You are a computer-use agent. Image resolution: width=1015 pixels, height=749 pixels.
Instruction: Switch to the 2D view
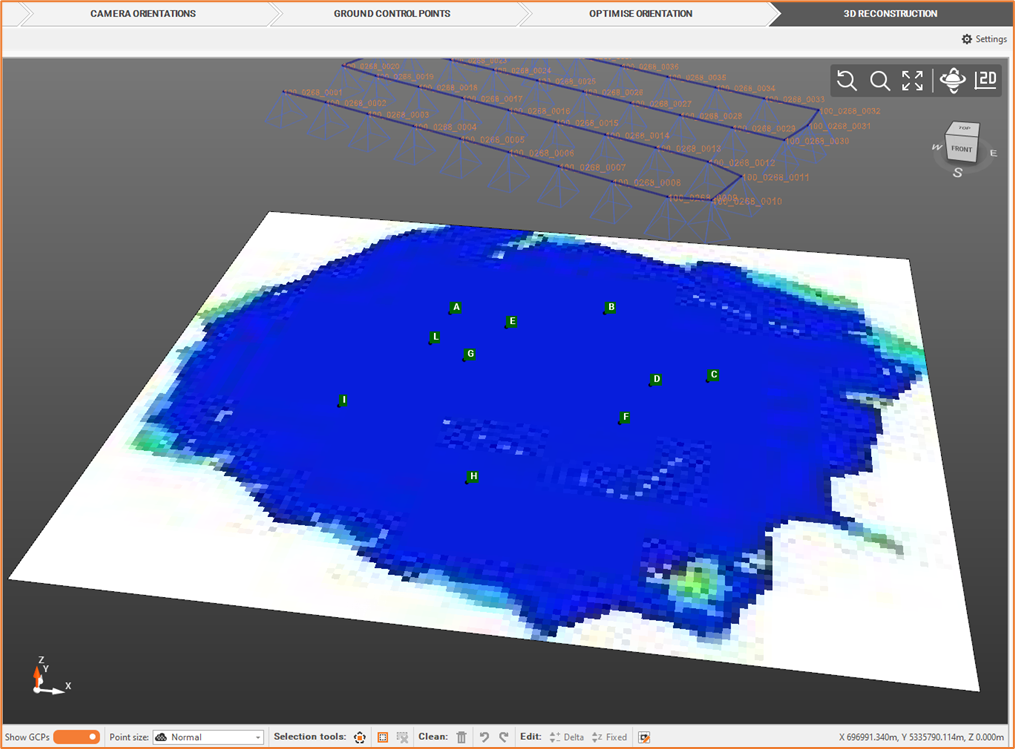983,80
